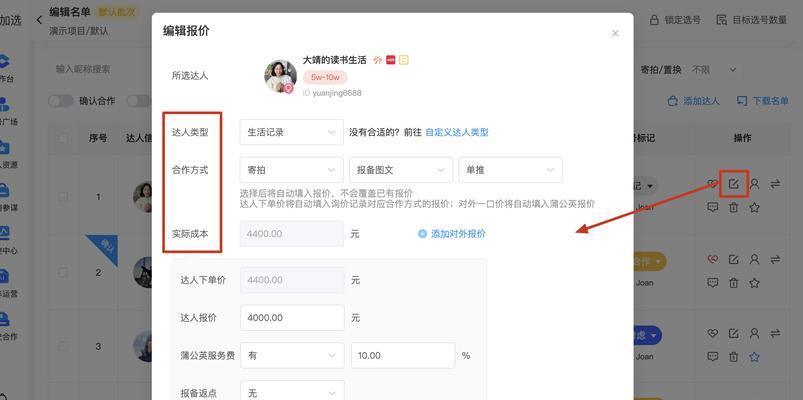The image size is (803, 400).
Task: Open the comment icon in row 2
Action: 713,282
